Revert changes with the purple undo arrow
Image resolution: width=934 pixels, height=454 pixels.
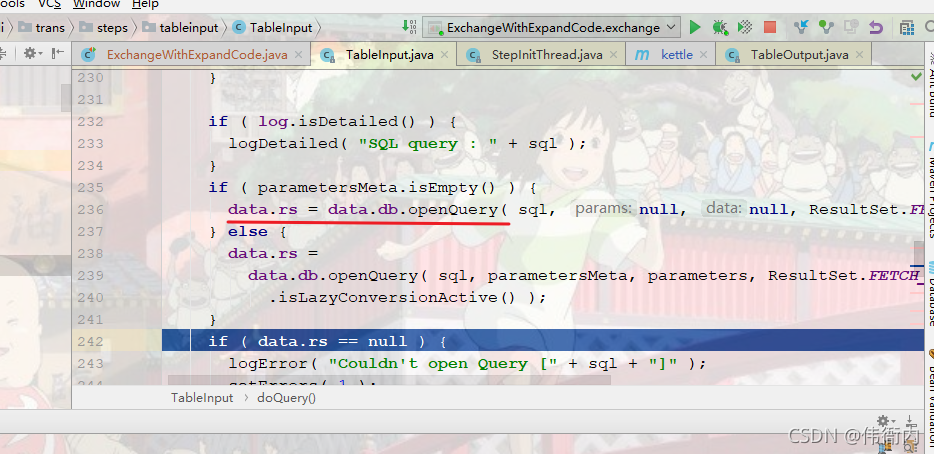pos(876,27)
